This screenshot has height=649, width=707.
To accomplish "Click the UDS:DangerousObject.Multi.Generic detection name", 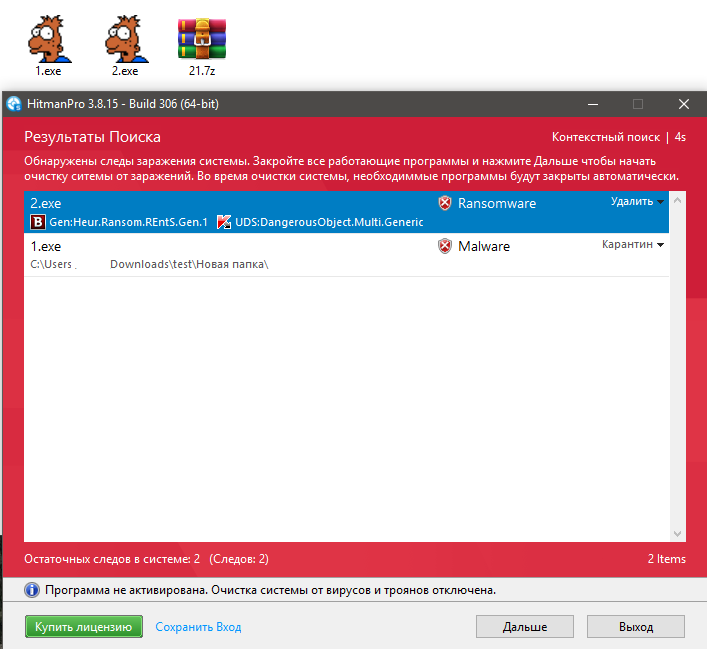I will (x=329, y=222).
